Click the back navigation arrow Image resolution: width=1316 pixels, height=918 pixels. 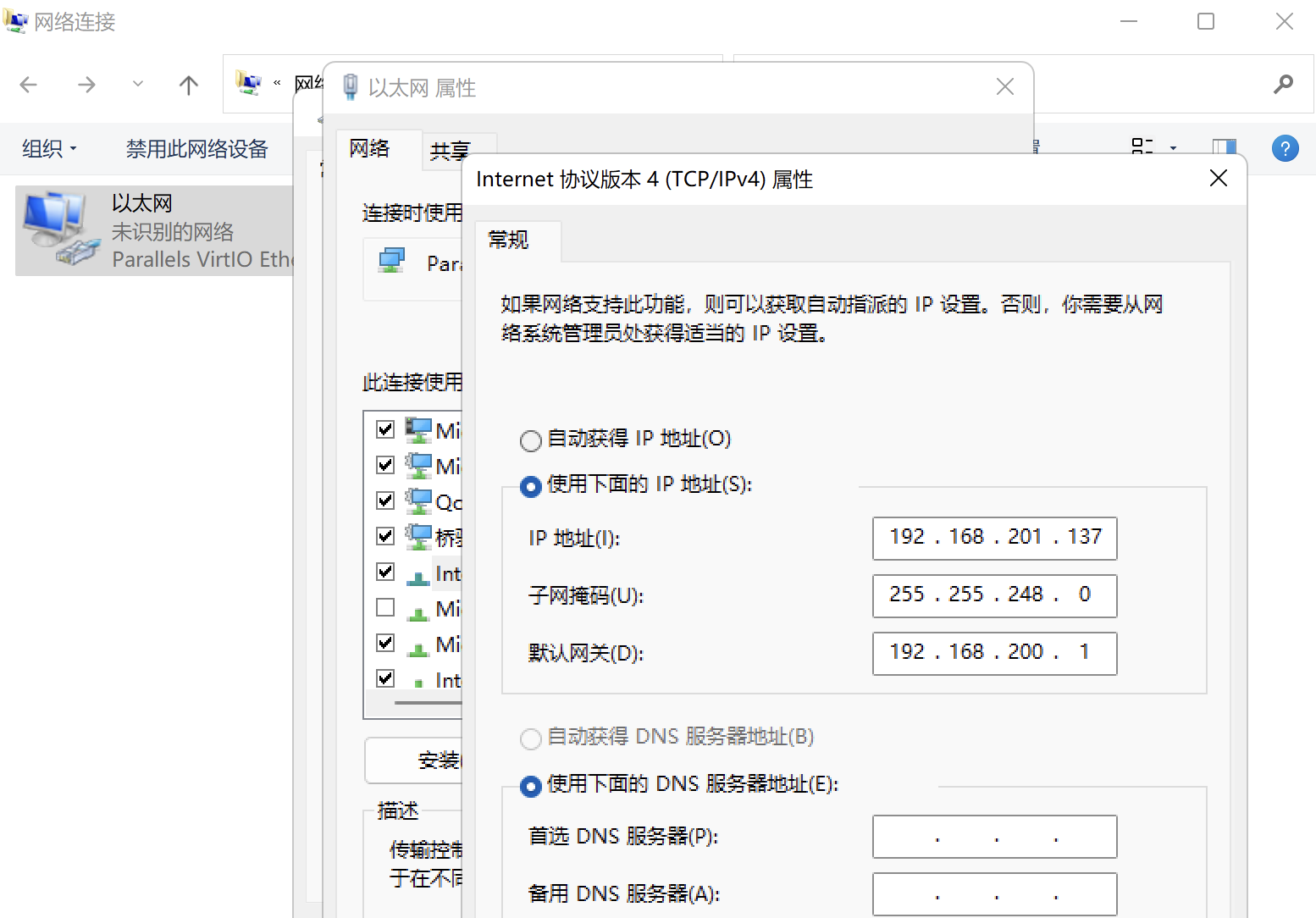[x=28, y=85]
